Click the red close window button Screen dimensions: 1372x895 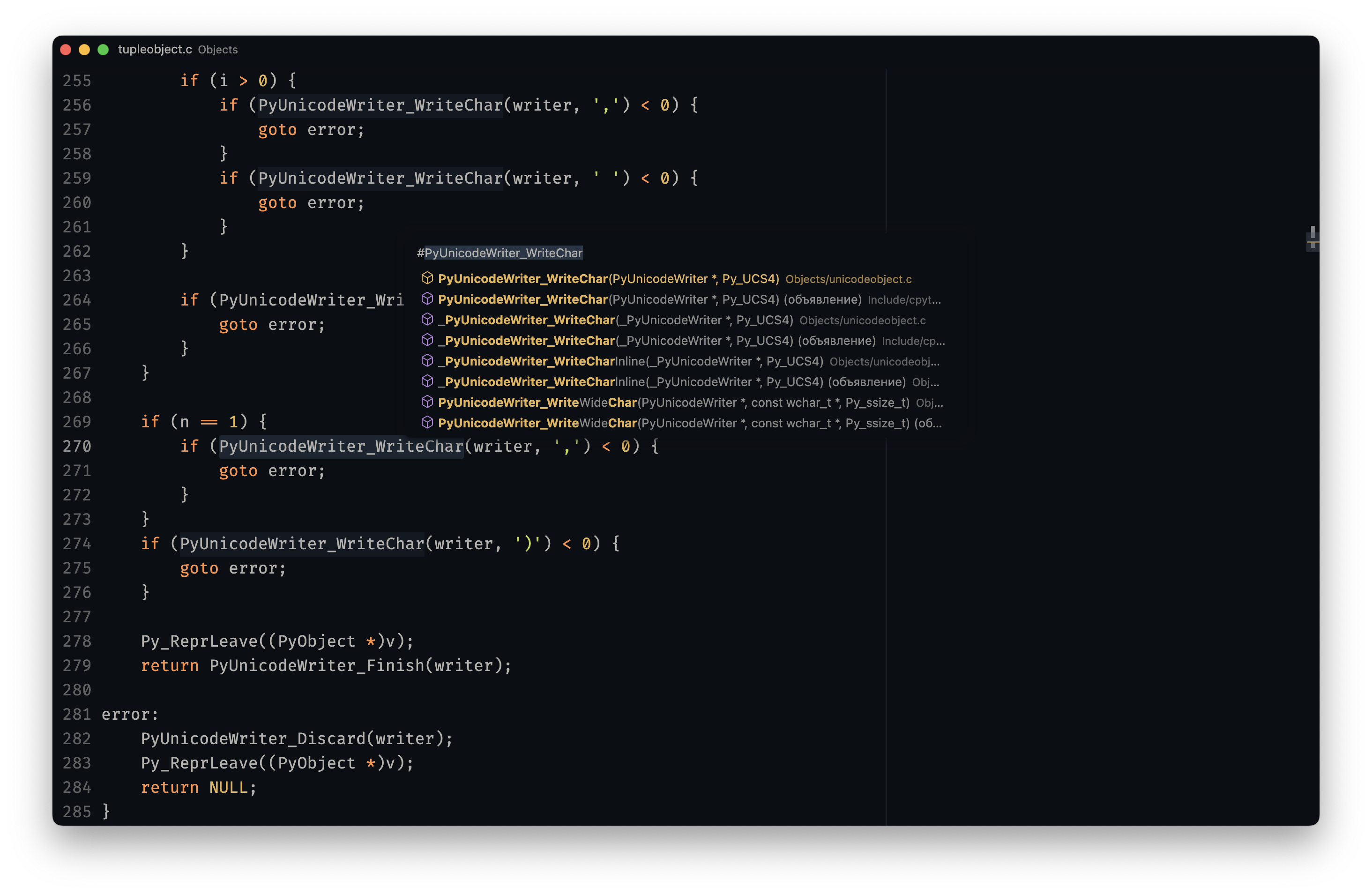click(66, 50)
